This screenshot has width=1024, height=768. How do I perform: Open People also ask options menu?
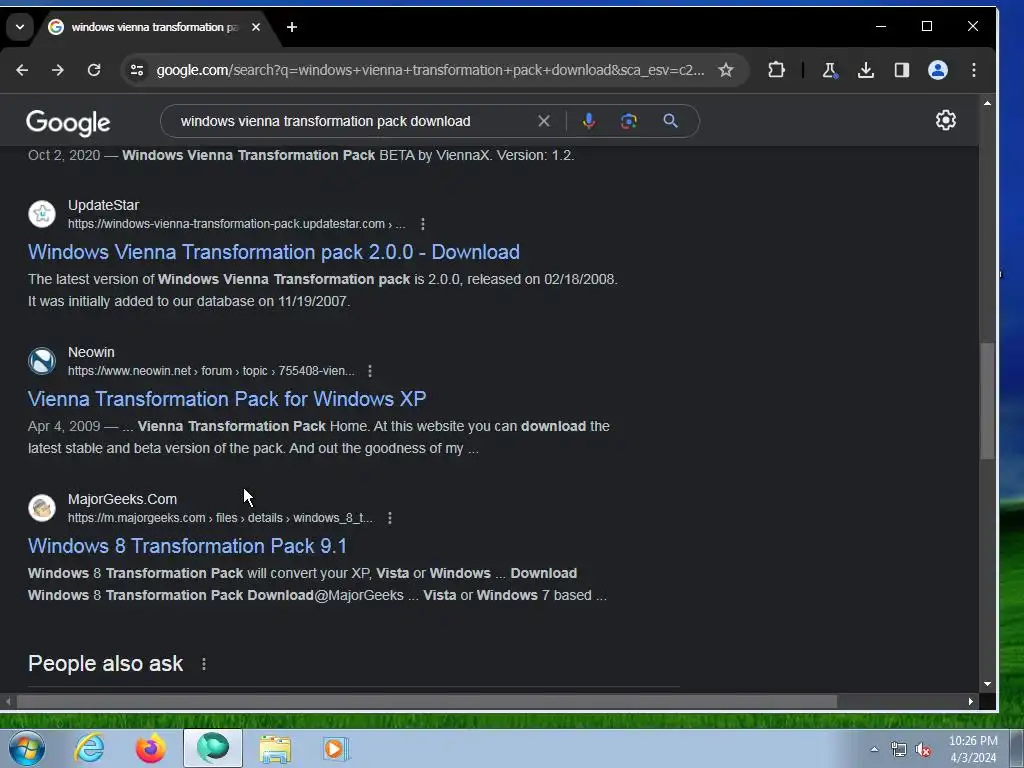pyautogui.click(x=204, y=664)
